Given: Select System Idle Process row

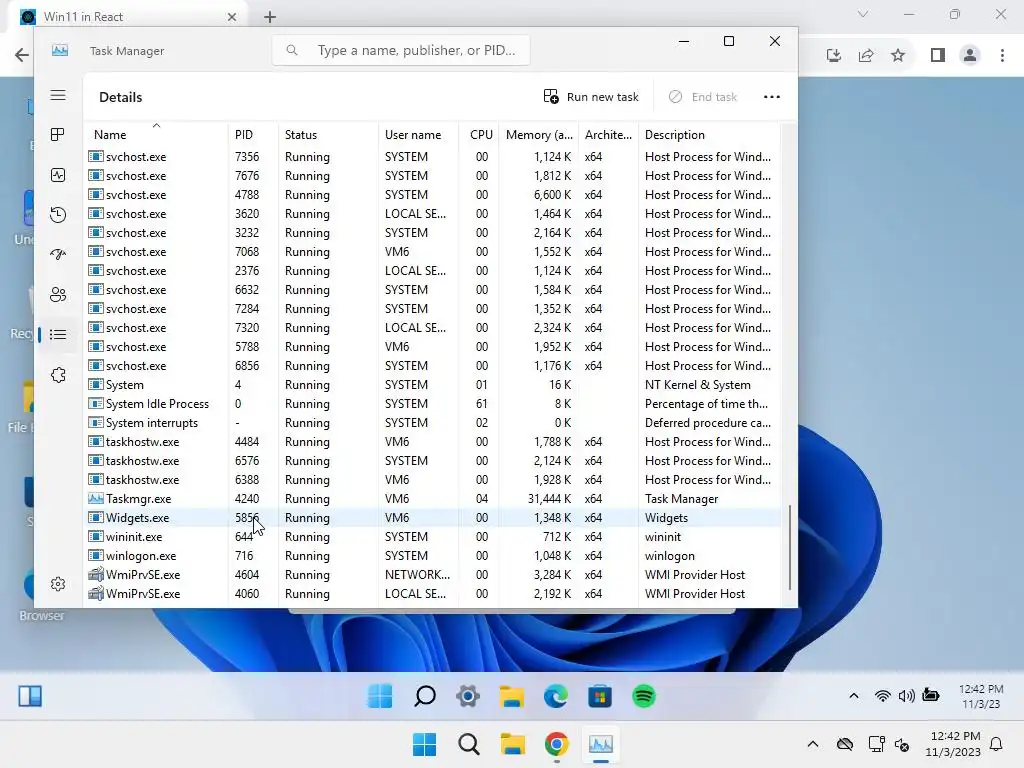Looking at the screenshot, I should pos(432,404).
